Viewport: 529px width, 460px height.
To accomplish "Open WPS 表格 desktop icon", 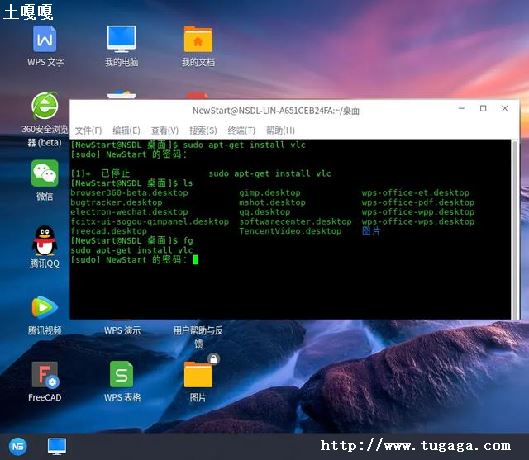I will (x=121, y=374).
